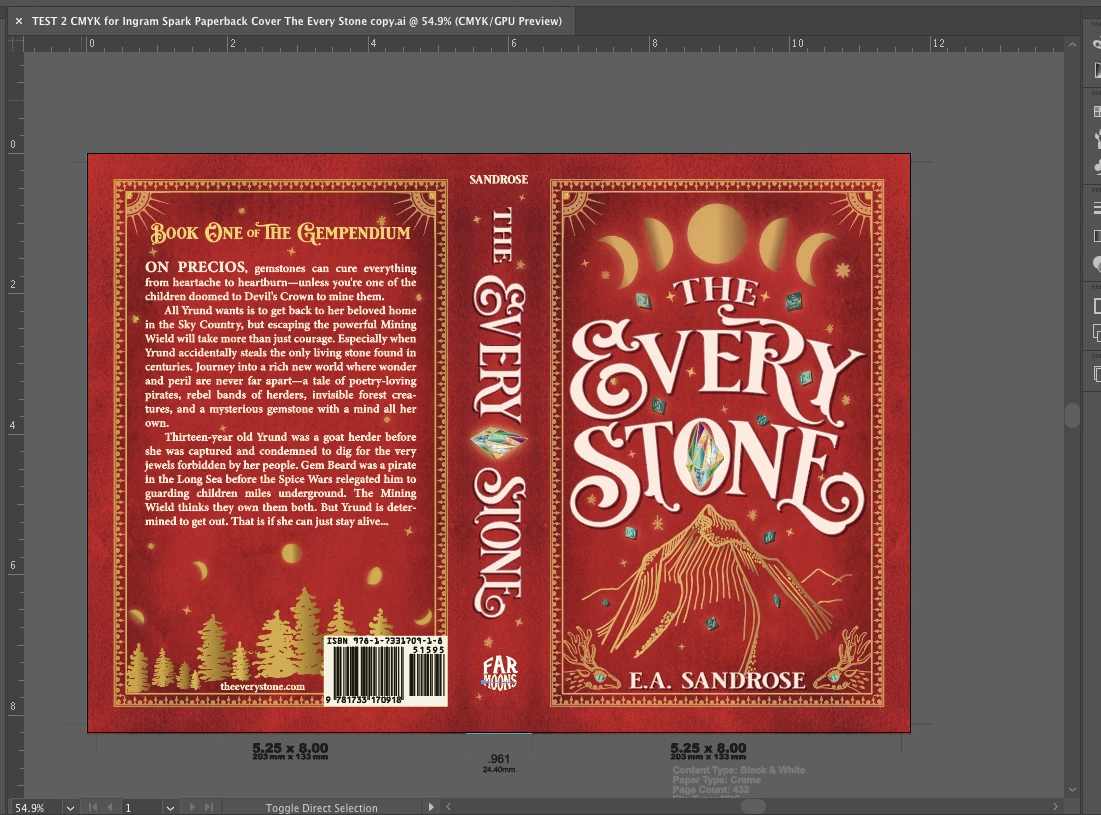
Task: Click the artboard number field
Action: coord(143,808)
